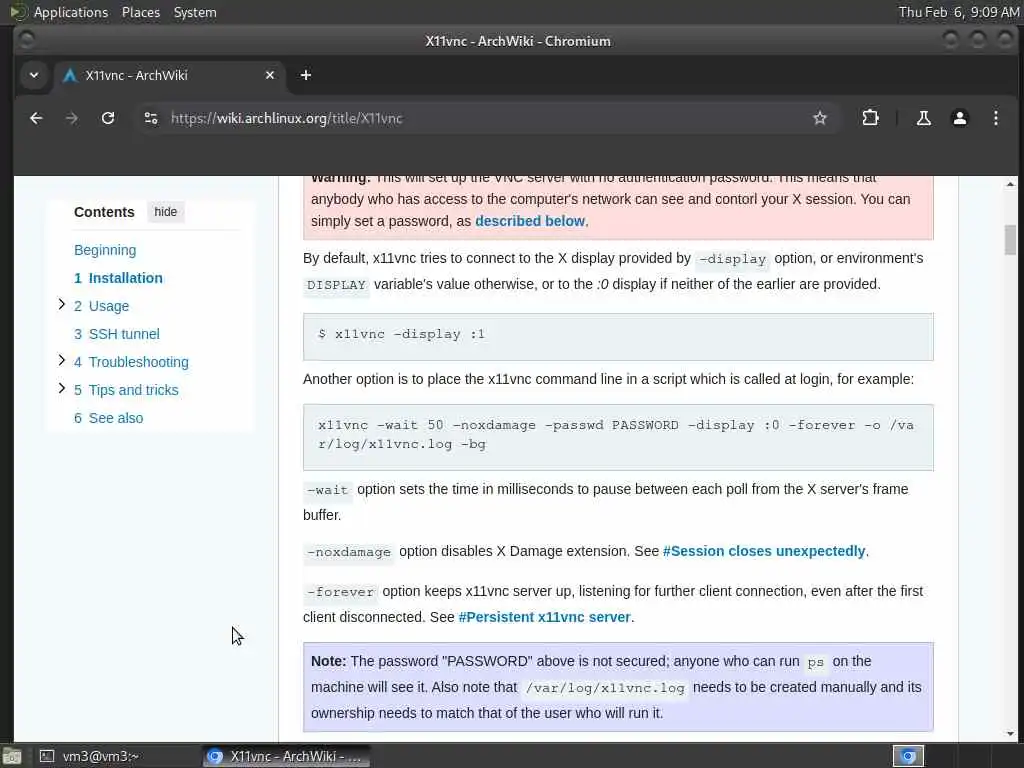Go to 6 See also section

pyautogui.click(x=108, y=418)
